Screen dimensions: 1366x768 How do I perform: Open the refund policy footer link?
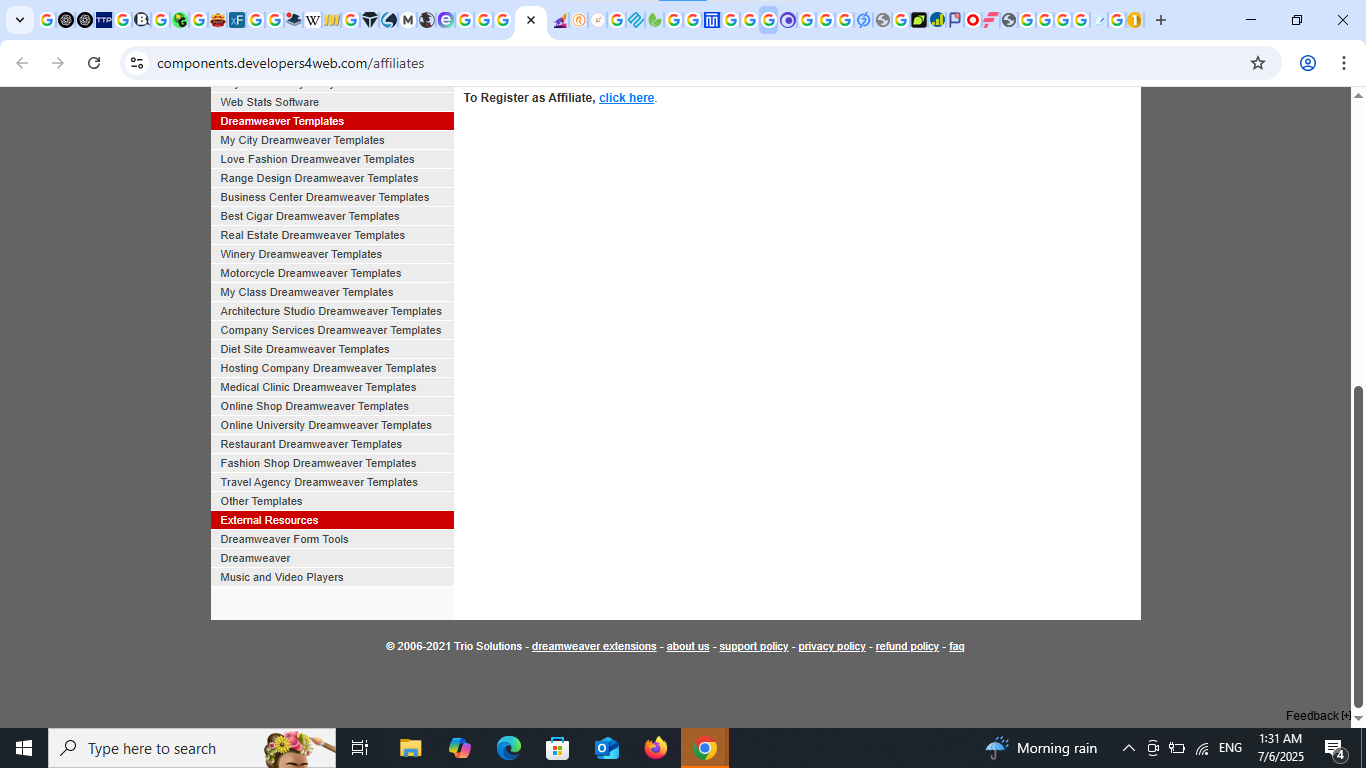click(x=907, y=647)
